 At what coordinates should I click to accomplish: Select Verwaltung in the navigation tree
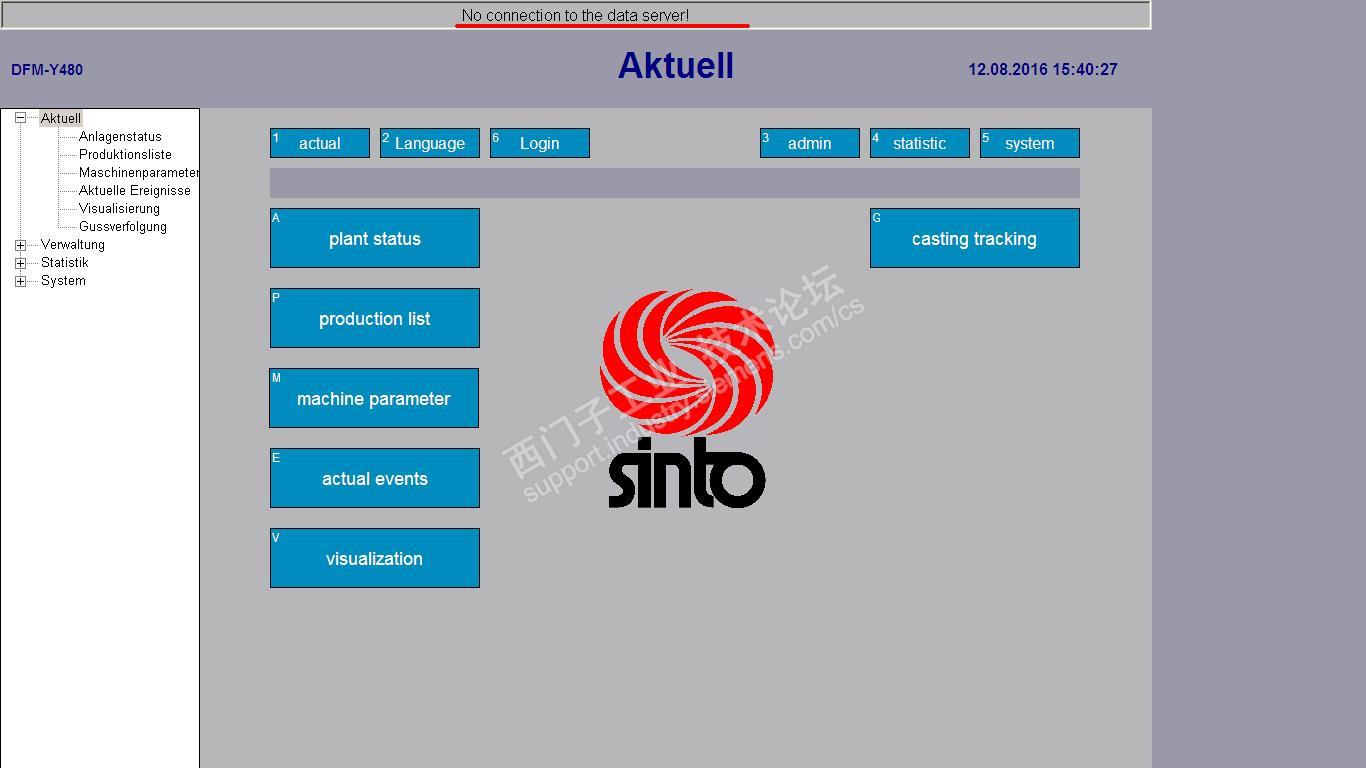point(73,245)
